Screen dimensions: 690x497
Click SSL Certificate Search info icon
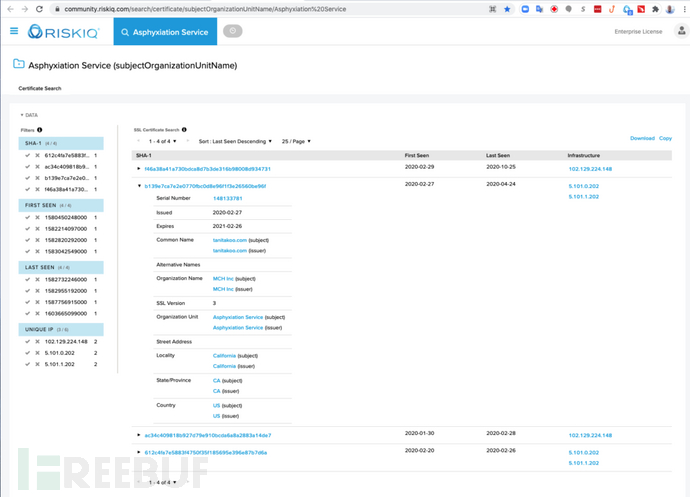(x=184, y=129)
